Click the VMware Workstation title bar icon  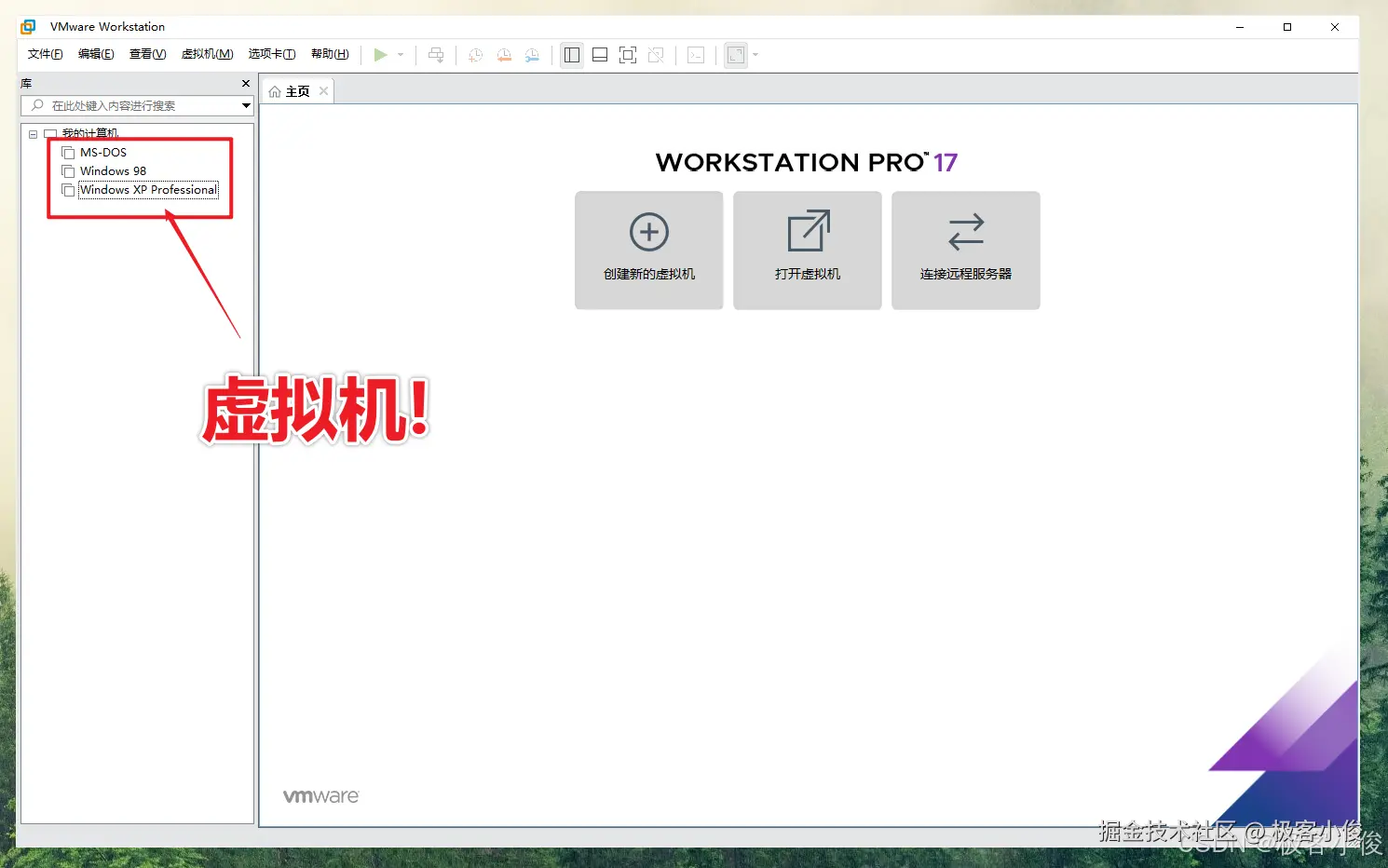[28, 27]
